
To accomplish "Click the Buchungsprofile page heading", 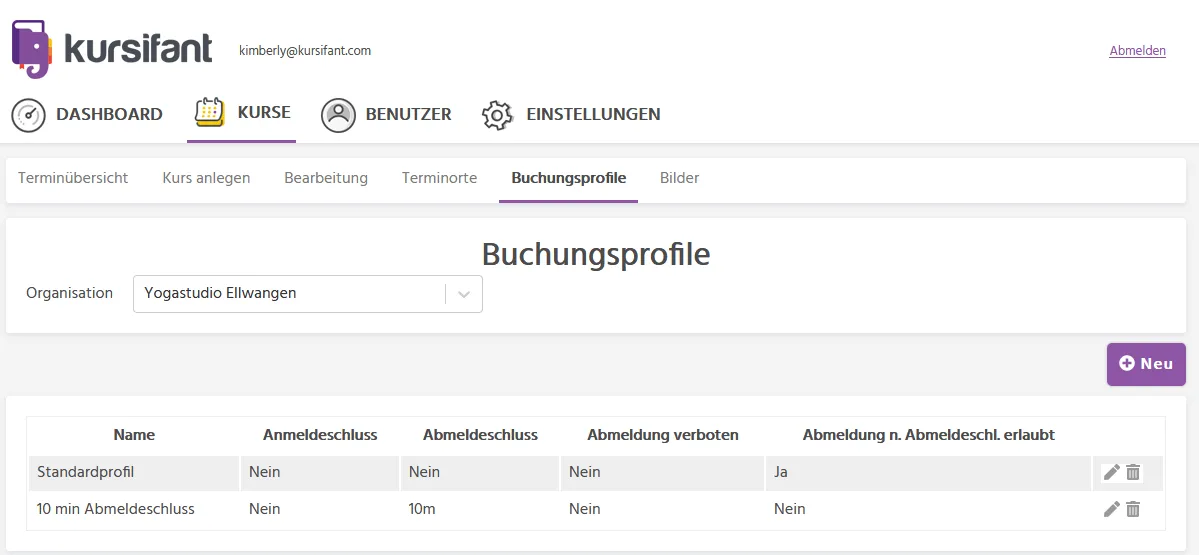I will (x=596, y=254).
